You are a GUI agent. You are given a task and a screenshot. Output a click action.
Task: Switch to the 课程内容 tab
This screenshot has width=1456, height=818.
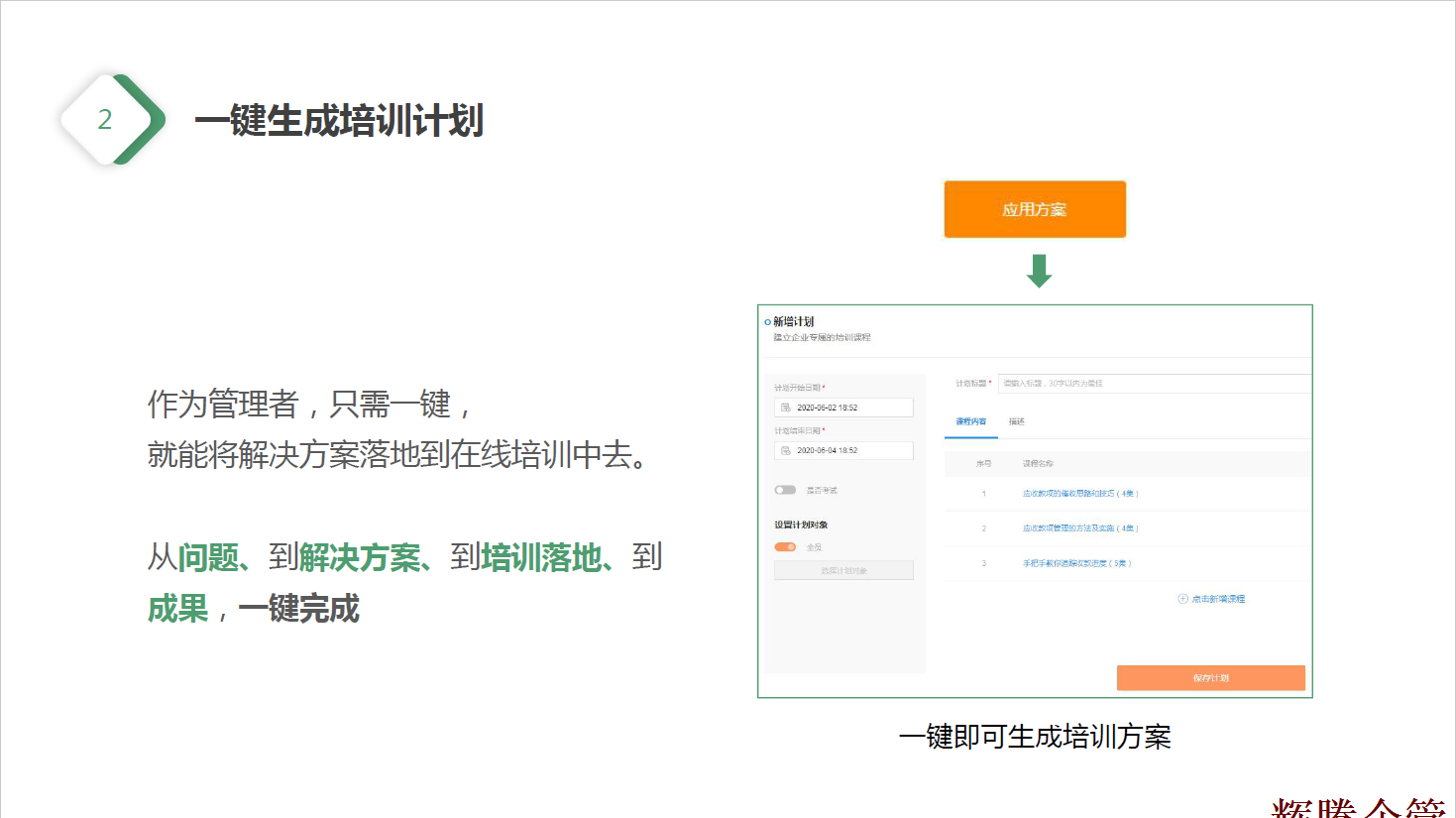(970, 421)
